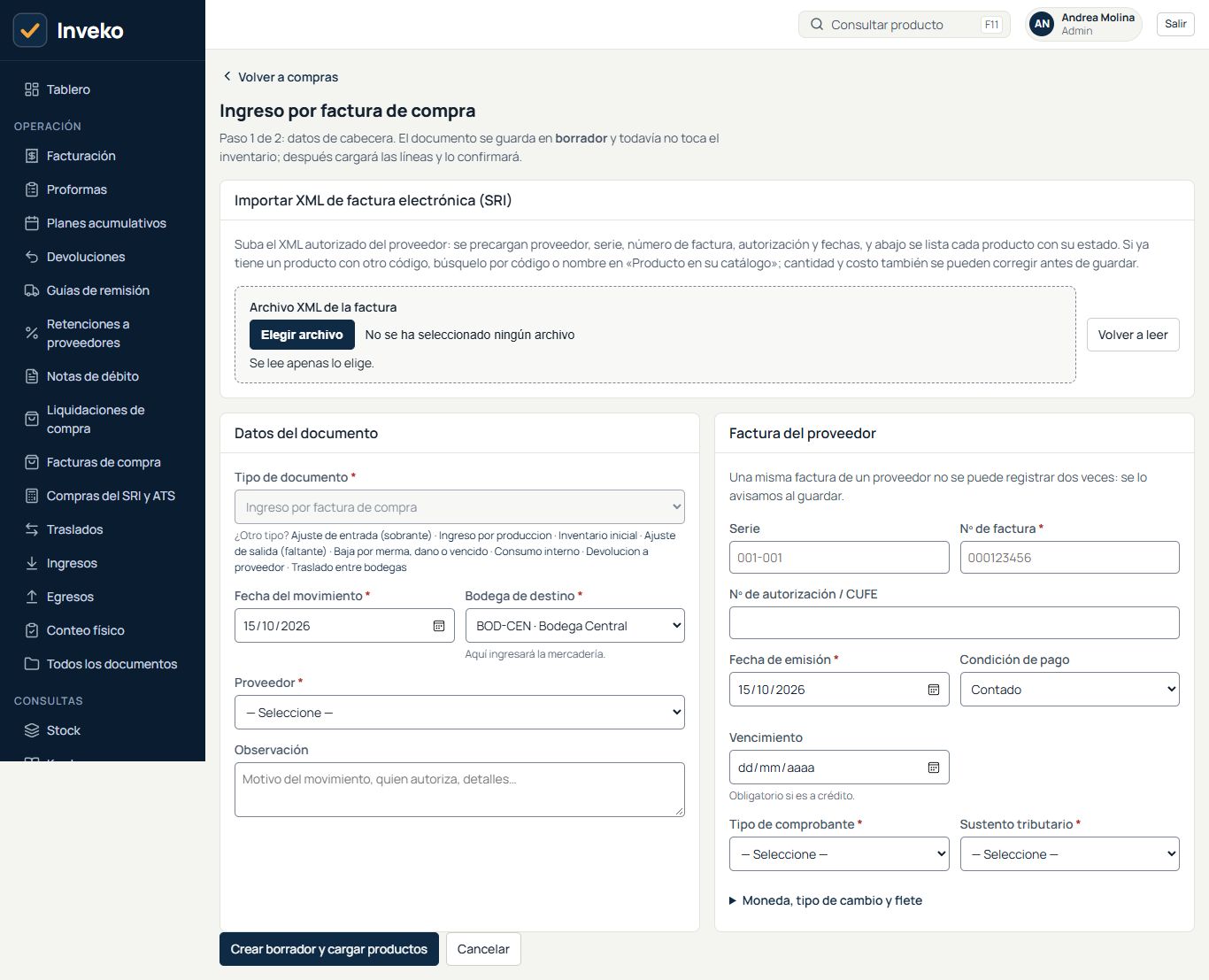The height and width of the screenshot is (980, 1209).
Task: Click the Observación text area
Action: pyautogui.click(x=459, y=790)
